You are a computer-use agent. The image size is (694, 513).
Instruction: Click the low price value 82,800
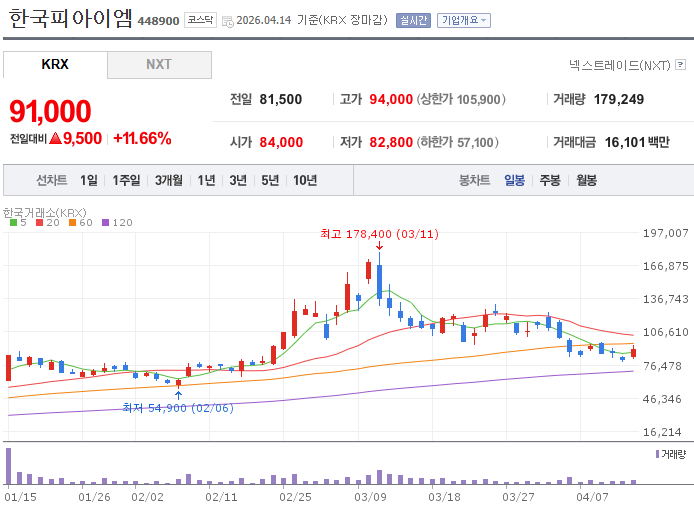click(x=391, y=142)
